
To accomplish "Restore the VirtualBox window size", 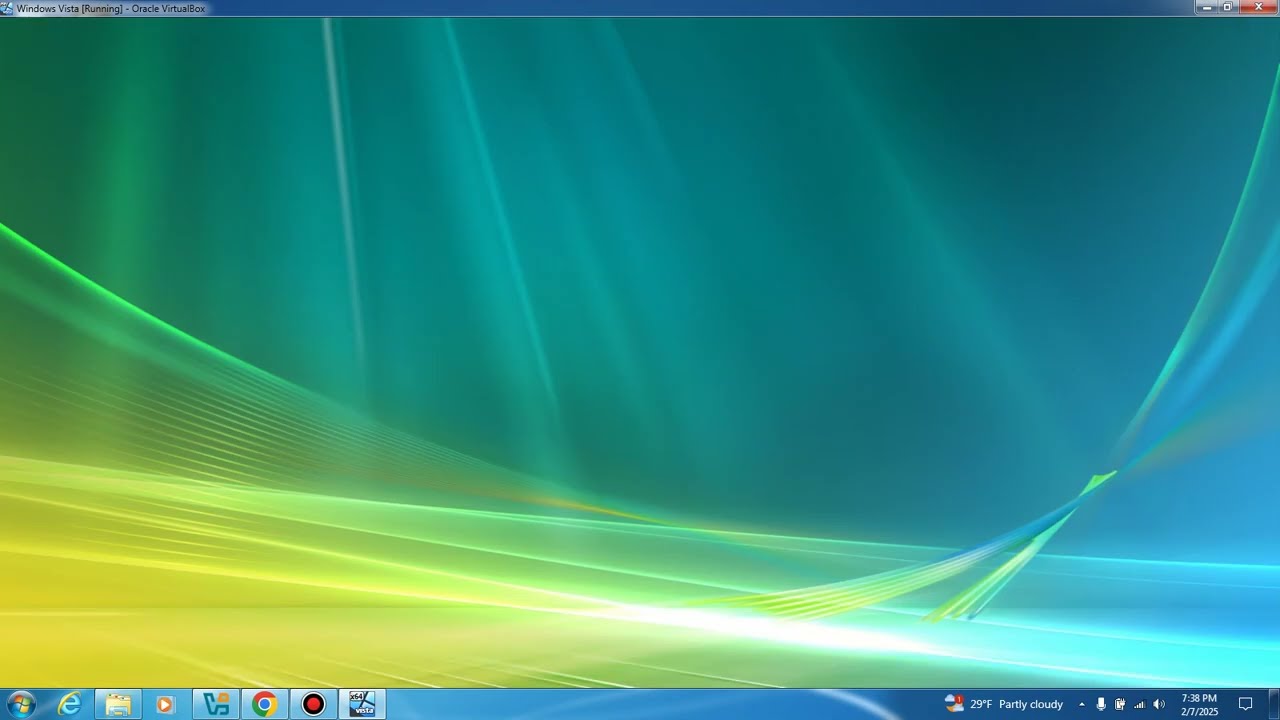I will click(x=1228, y=7).
